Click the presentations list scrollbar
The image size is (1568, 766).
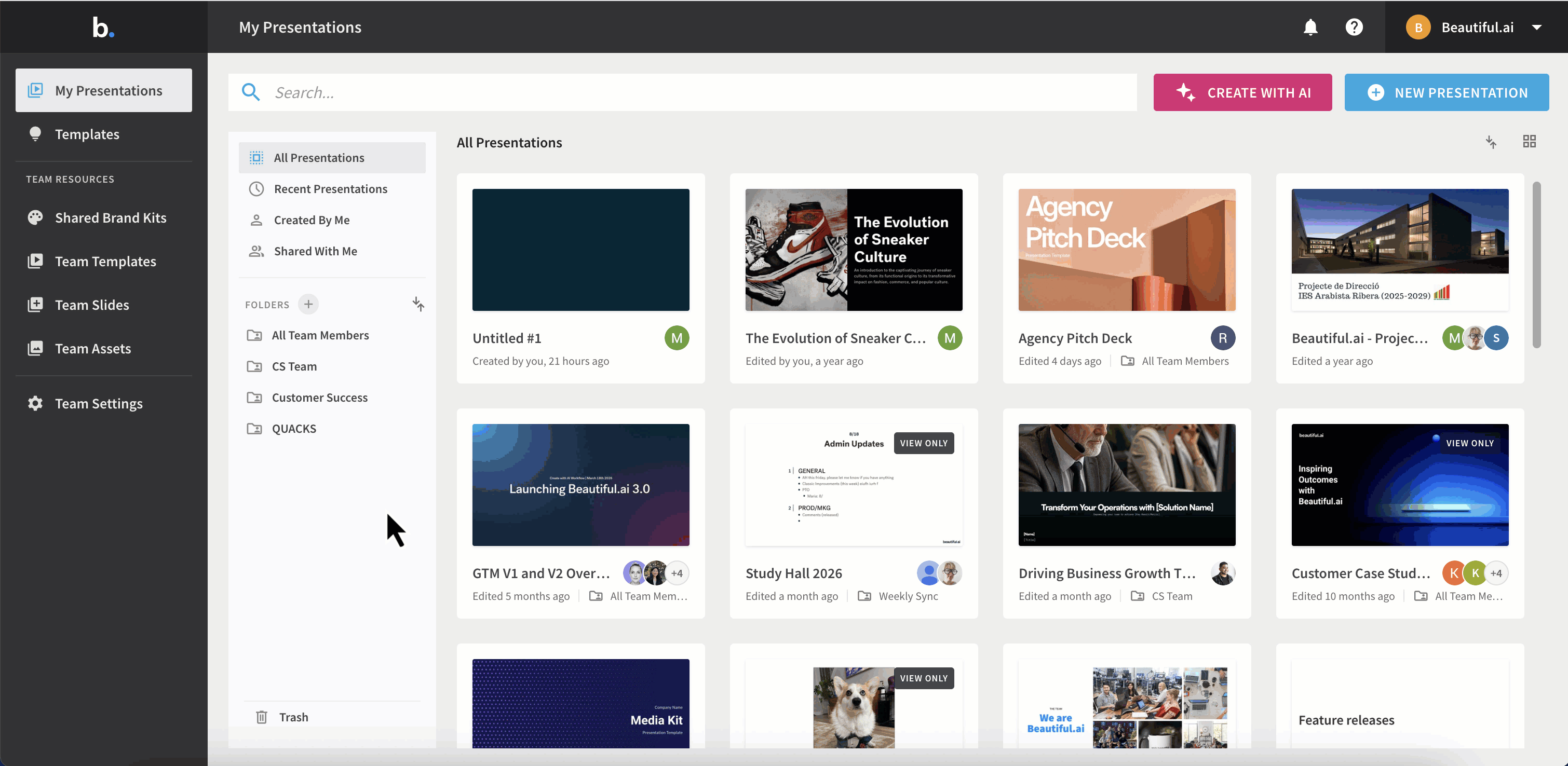pyautogui.click(x=1536, y=265)
